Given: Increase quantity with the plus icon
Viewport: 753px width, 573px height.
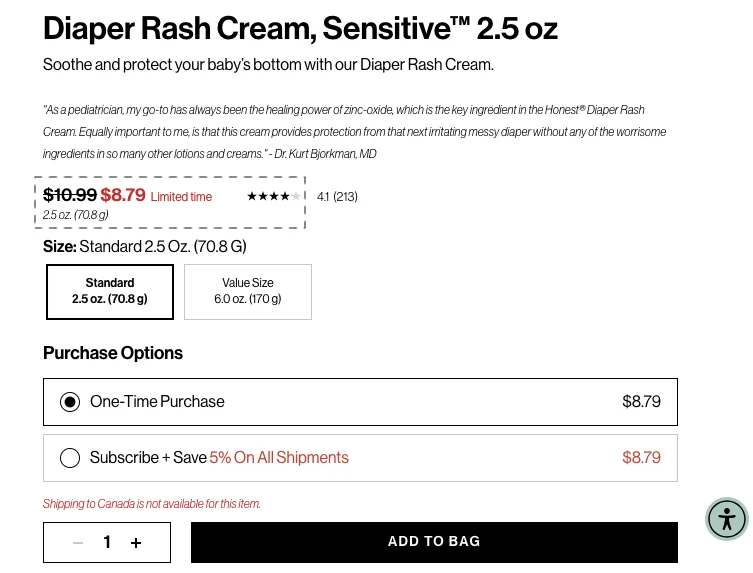Looking at the screenshot, I should click(136, 543).
